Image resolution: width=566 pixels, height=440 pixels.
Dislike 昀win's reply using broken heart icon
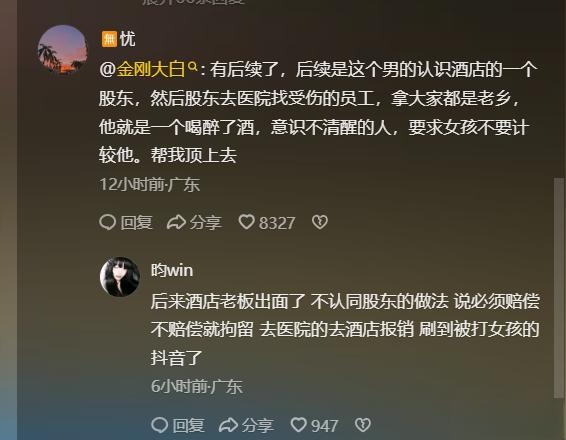363,425
